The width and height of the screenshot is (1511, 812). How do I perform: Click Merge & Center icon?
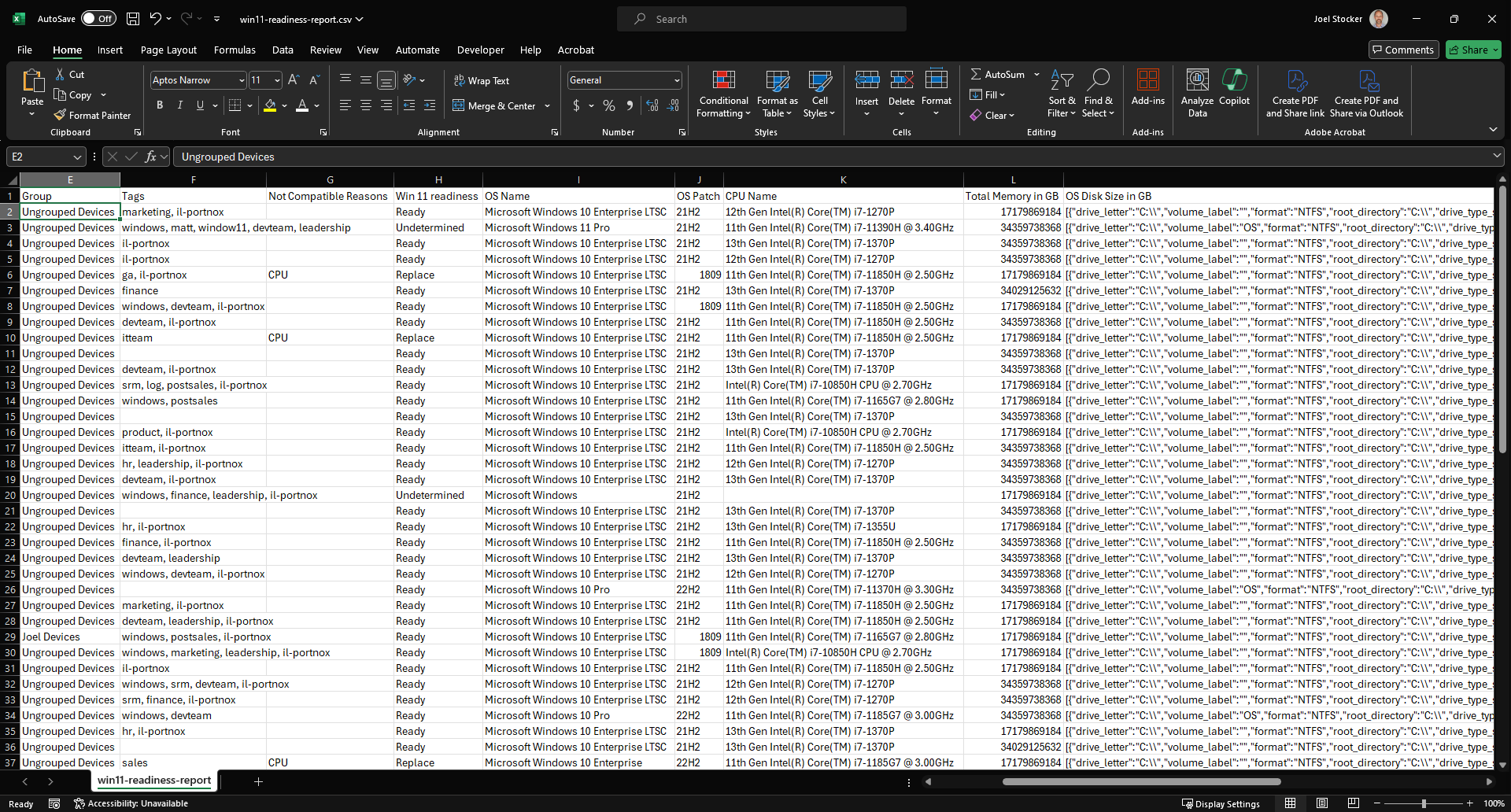pyautogui.click(x=459, y=105)
